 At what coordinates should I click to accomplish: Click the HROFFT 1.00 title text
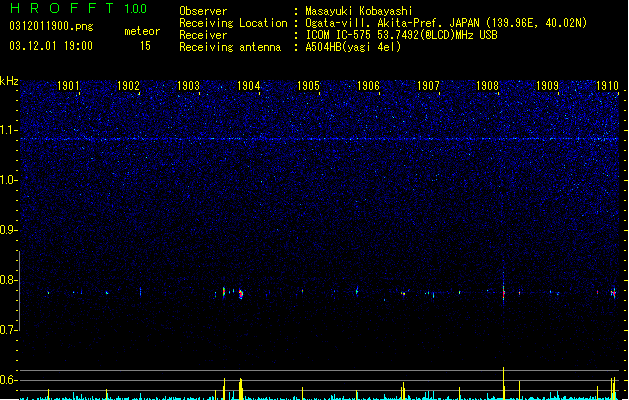(78, 8)
